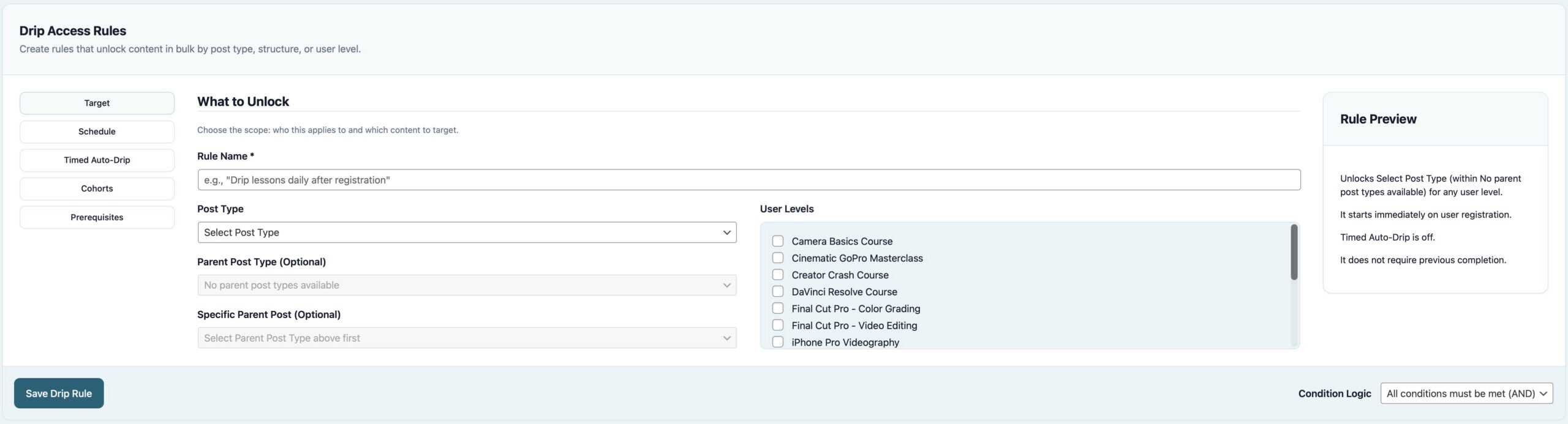Viewport: 1568px width, 424px height.
Task: Check the Camera Basics Course checkbox
Action: pos(778,241)
